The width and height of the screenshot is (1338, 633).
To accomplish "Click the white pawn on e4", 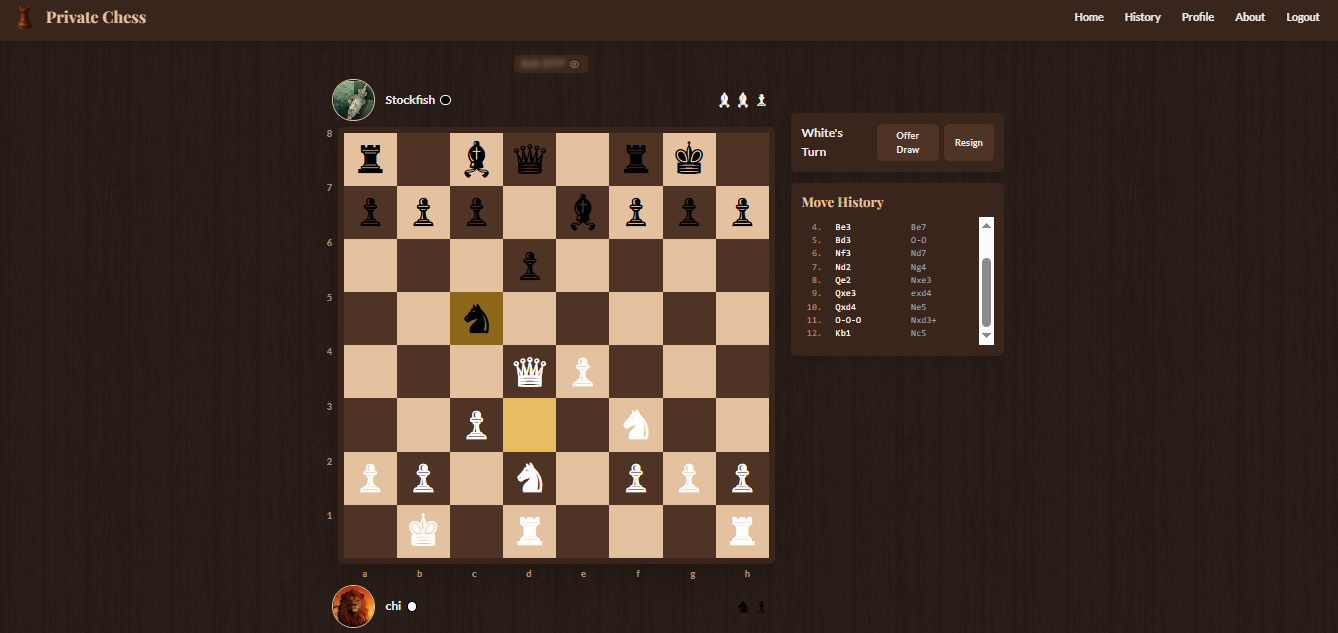I will pyautogui.click(x=583, y=372).
